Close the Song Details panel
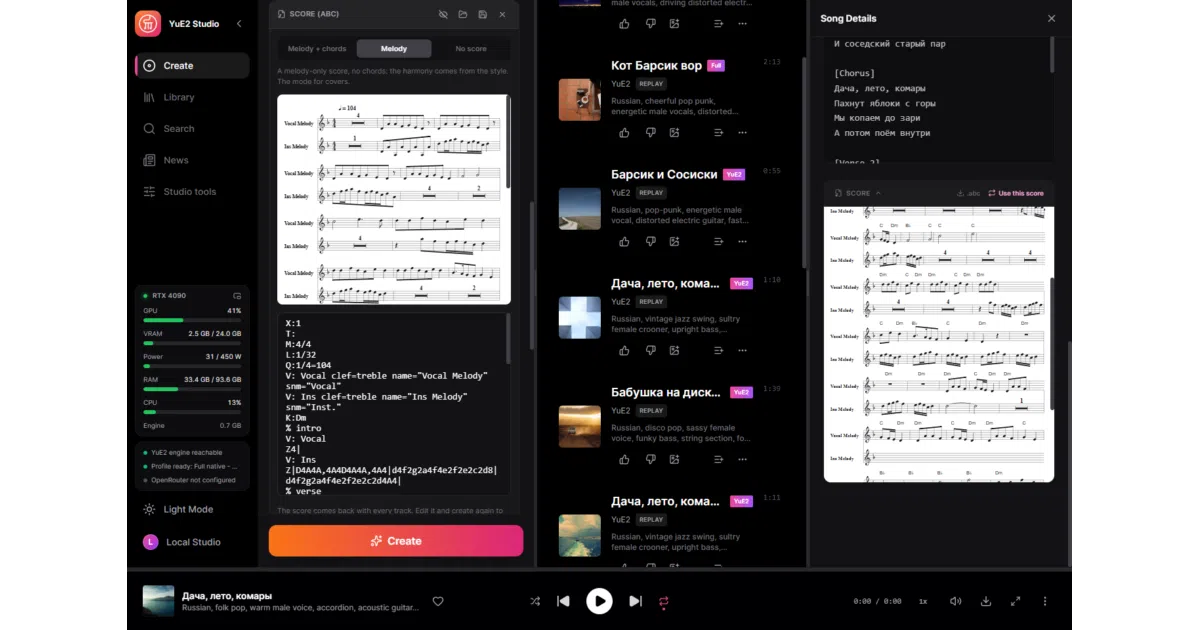Screen dimensions: 1200x630 1051,18
